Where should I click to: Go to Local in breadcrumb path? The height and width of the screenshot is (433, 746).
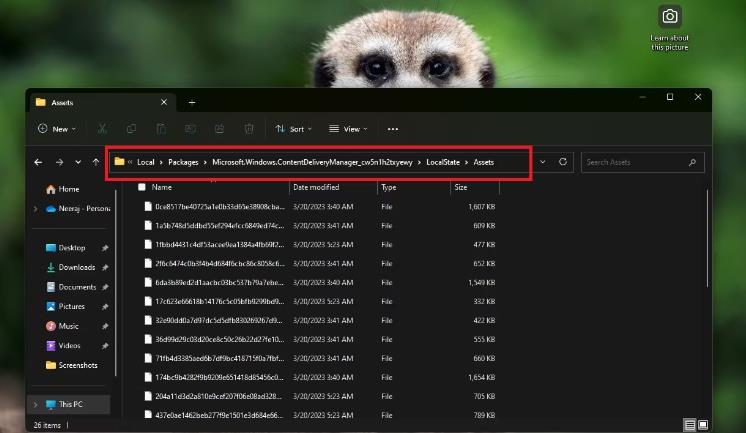pos(146,162)
